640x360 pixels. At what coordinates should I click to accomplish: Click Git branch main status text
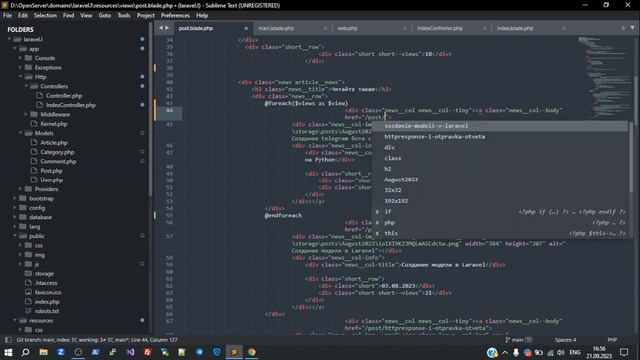coord(97,340)
